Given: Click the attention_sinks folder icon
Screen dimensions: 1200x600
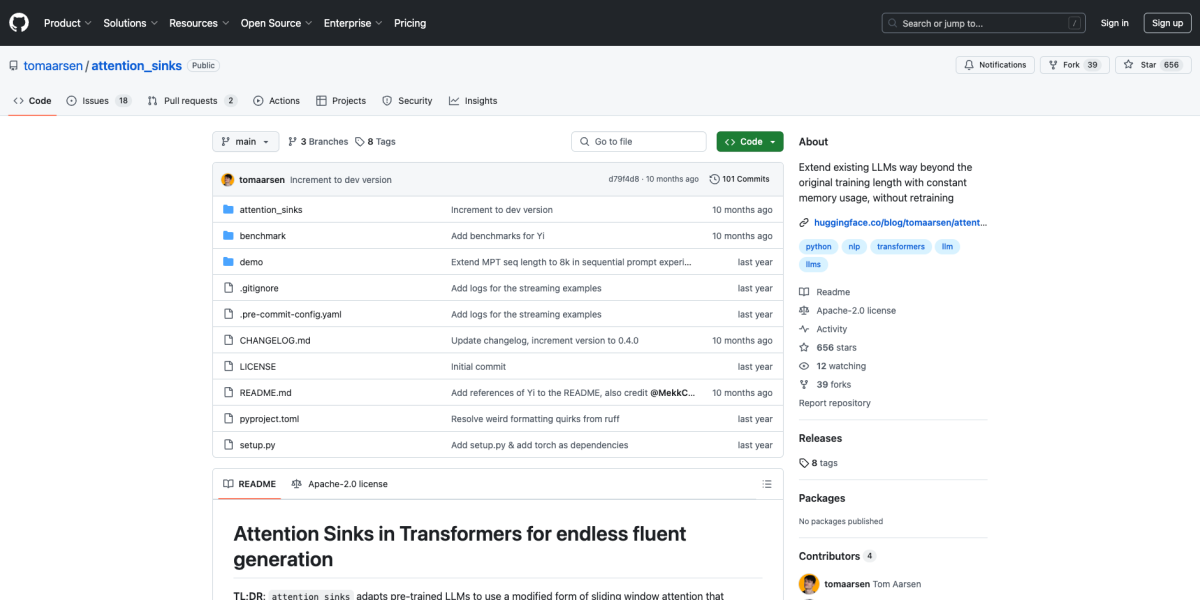Looking at the screenshot, I should point(228,210).
